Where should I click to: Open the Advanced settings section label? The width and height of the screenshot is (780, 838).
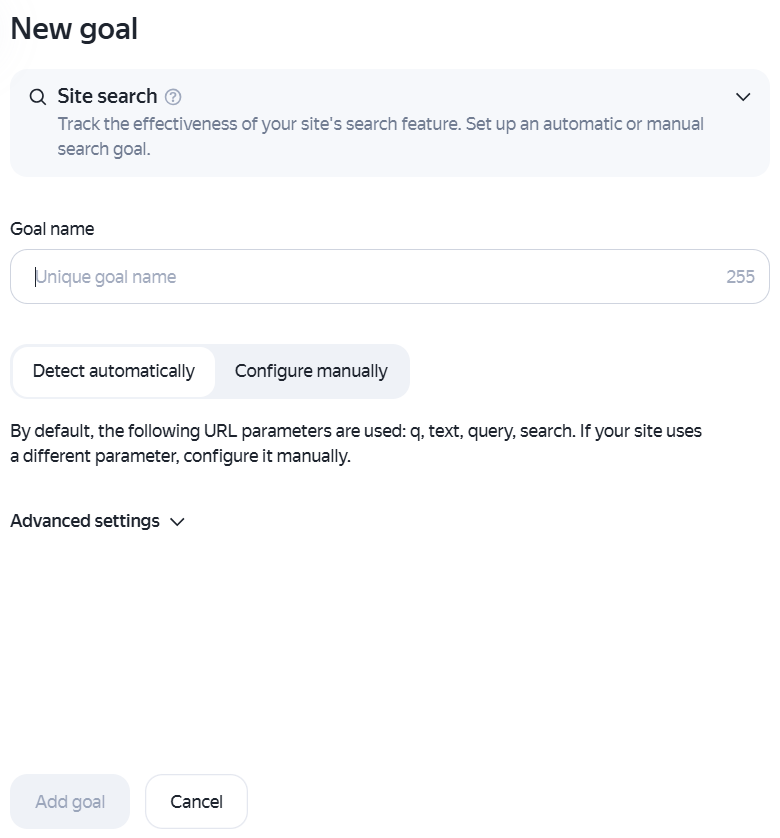(85, 521)
